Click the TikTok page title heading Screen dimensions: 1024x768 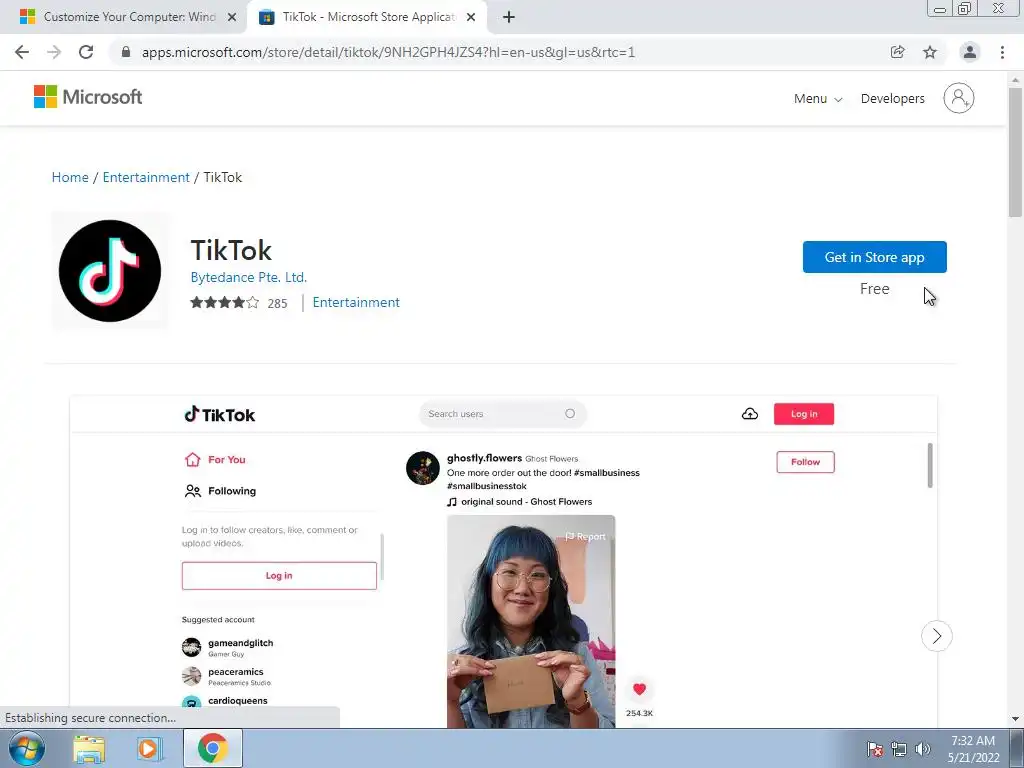(x=231, y=250)
